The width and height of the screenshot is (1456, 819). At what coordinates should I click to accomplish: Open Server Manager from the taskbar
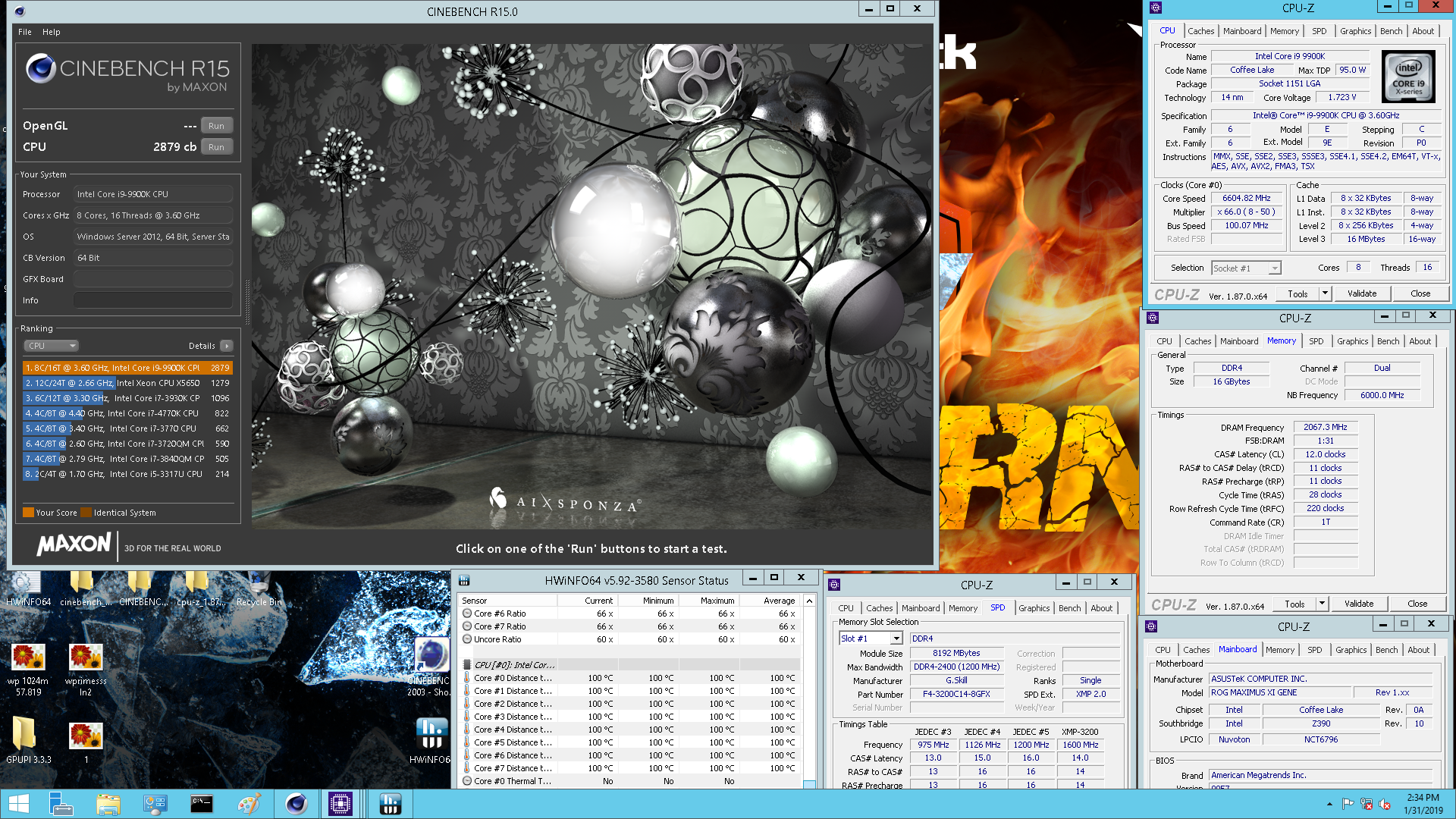[x=61, y=804]
